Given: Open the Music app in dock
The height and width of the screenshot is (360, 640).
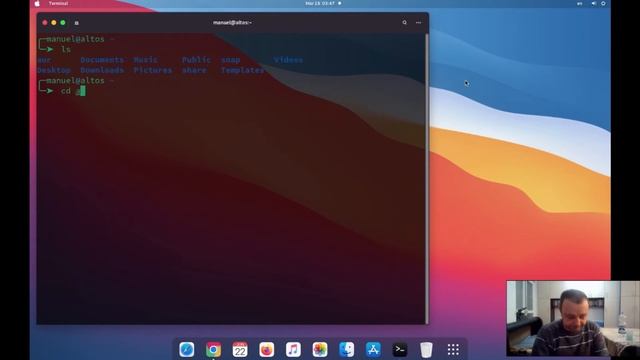Looking at the screenshot, I should pos(293,349).
